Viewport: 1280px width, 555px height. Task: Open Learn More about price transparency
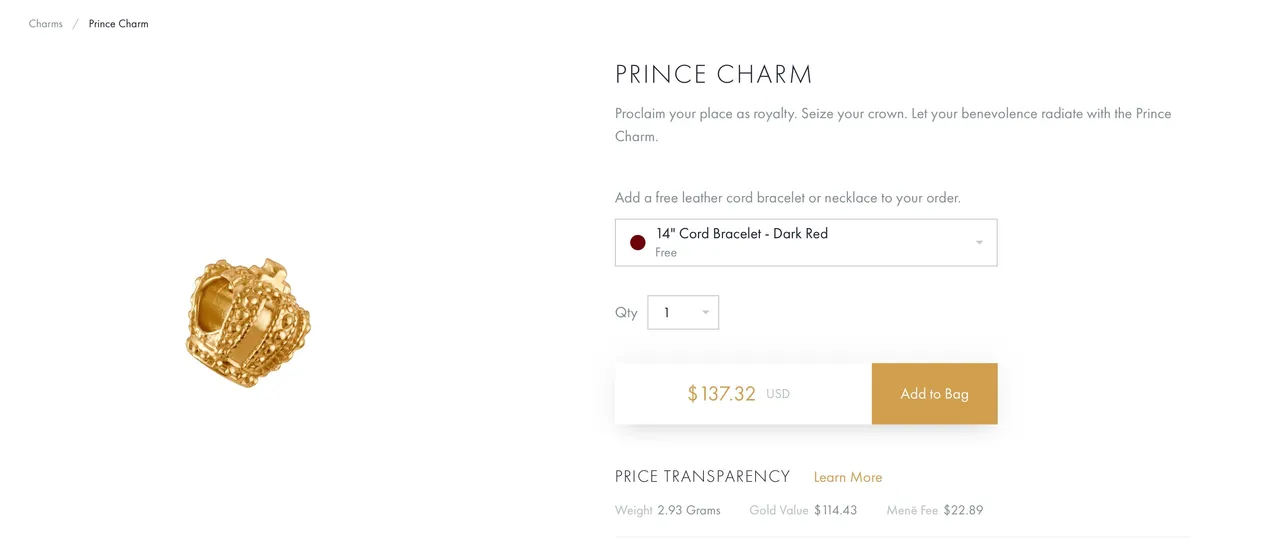[x=848, y=477]
